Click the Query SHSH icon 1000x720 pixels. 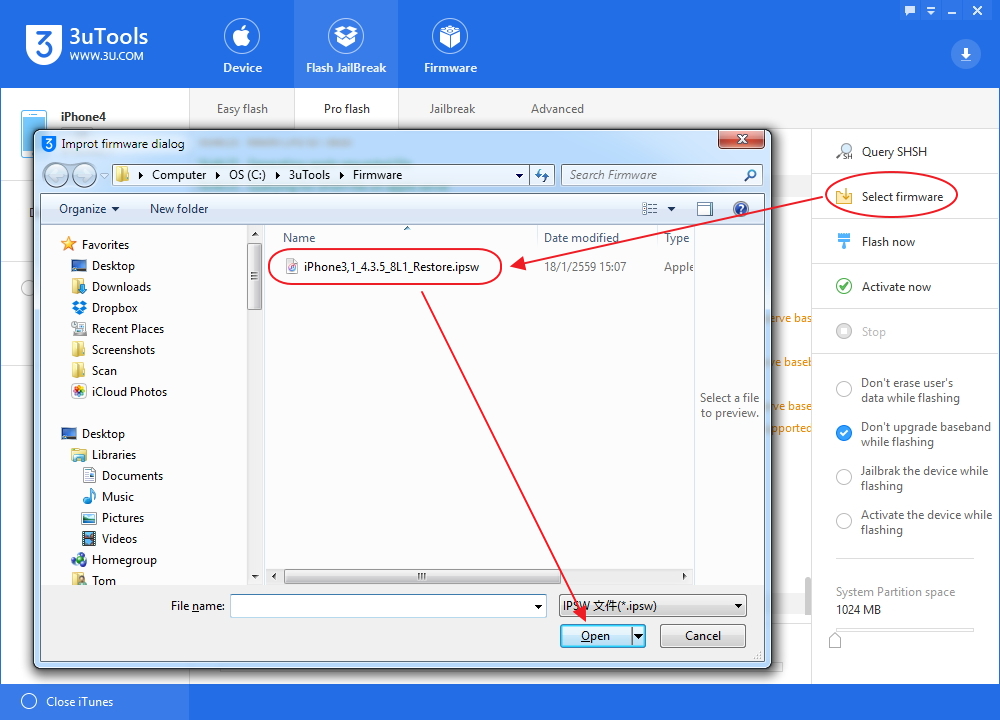point(844,152)
